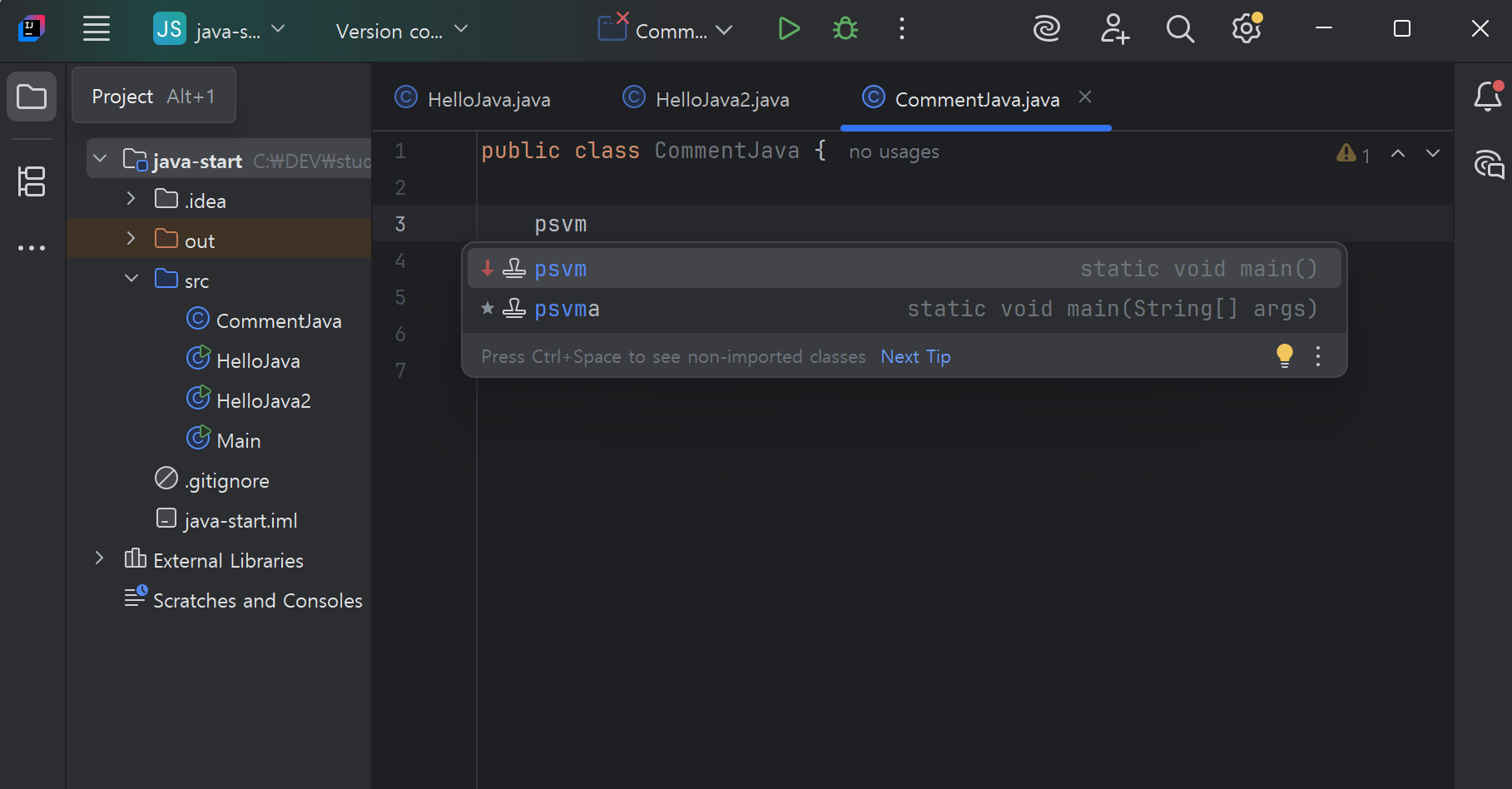
Task: Click the Code With Me add-user icon
Action: (x=1113, y=29)
